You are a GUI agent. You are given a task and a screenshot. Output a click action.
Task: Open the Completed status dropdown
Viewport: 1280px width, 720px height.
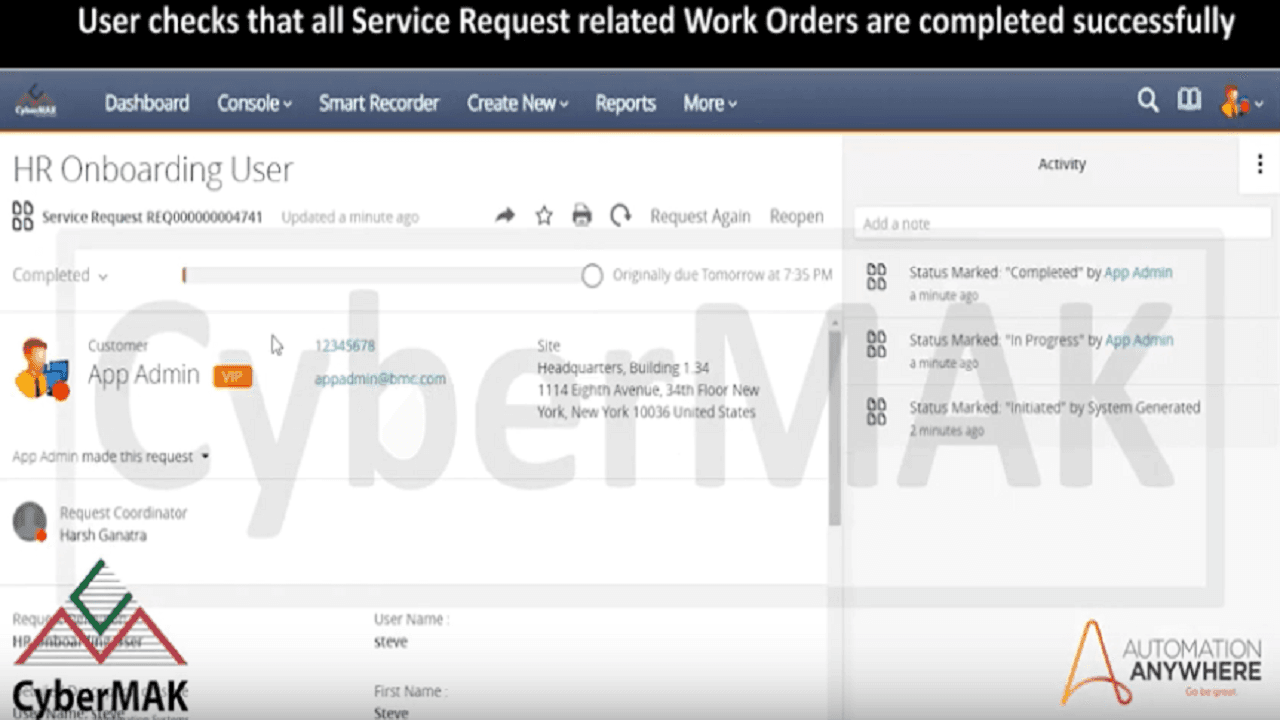click(x=60, y=275)
